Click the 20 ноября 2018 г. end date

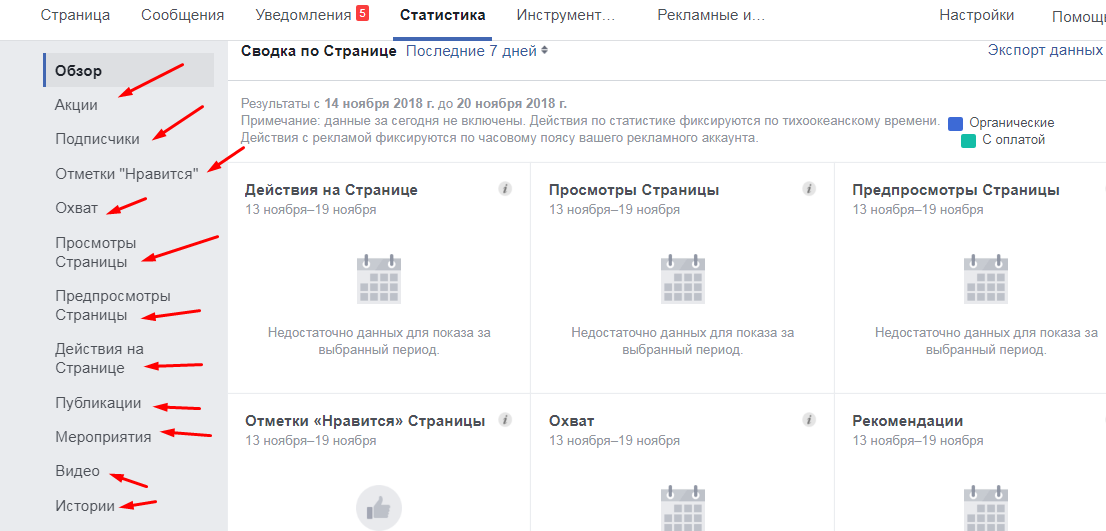click(512, 104)
